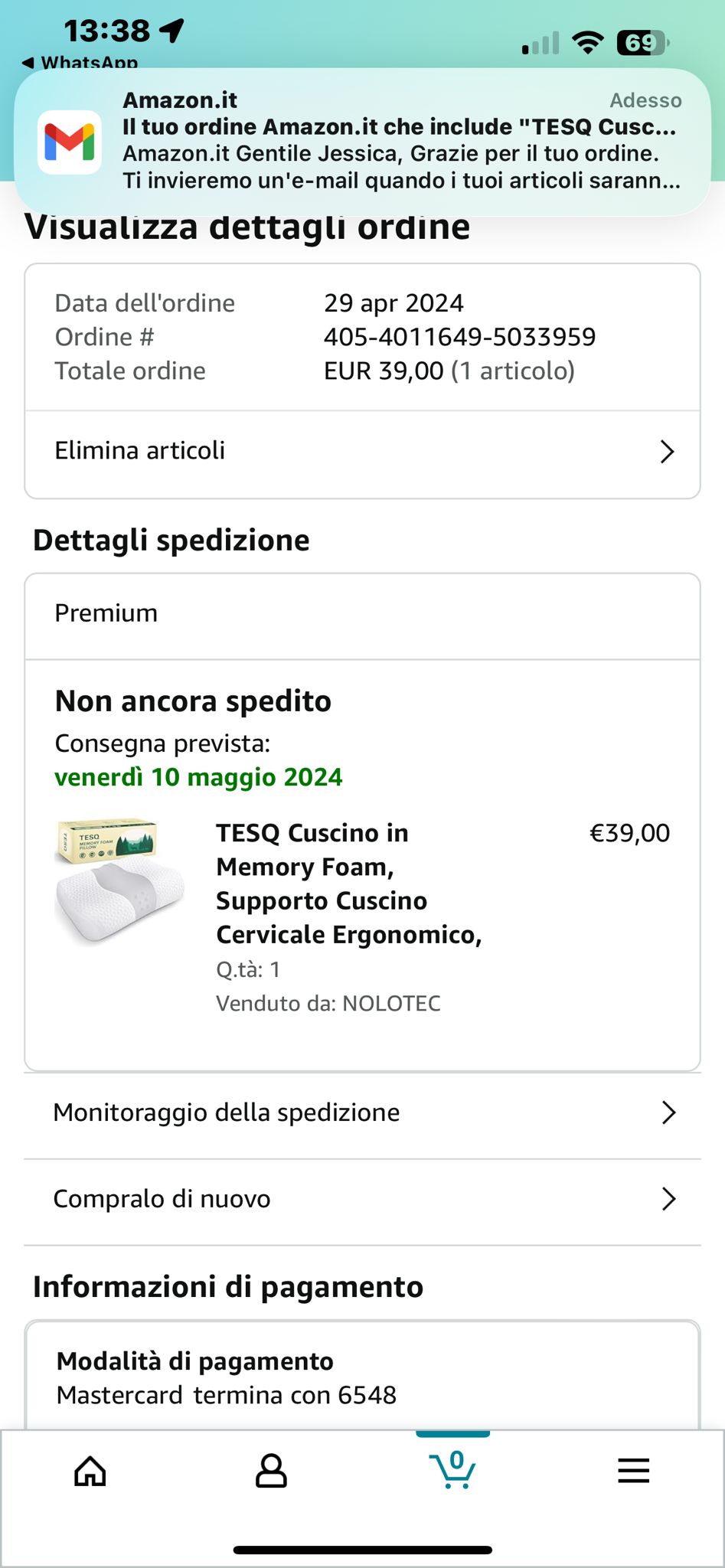This screenshot has width=725, height=1568.
Task: Tap the order number 405-4011649-5033959
Action: click(459, 337)
